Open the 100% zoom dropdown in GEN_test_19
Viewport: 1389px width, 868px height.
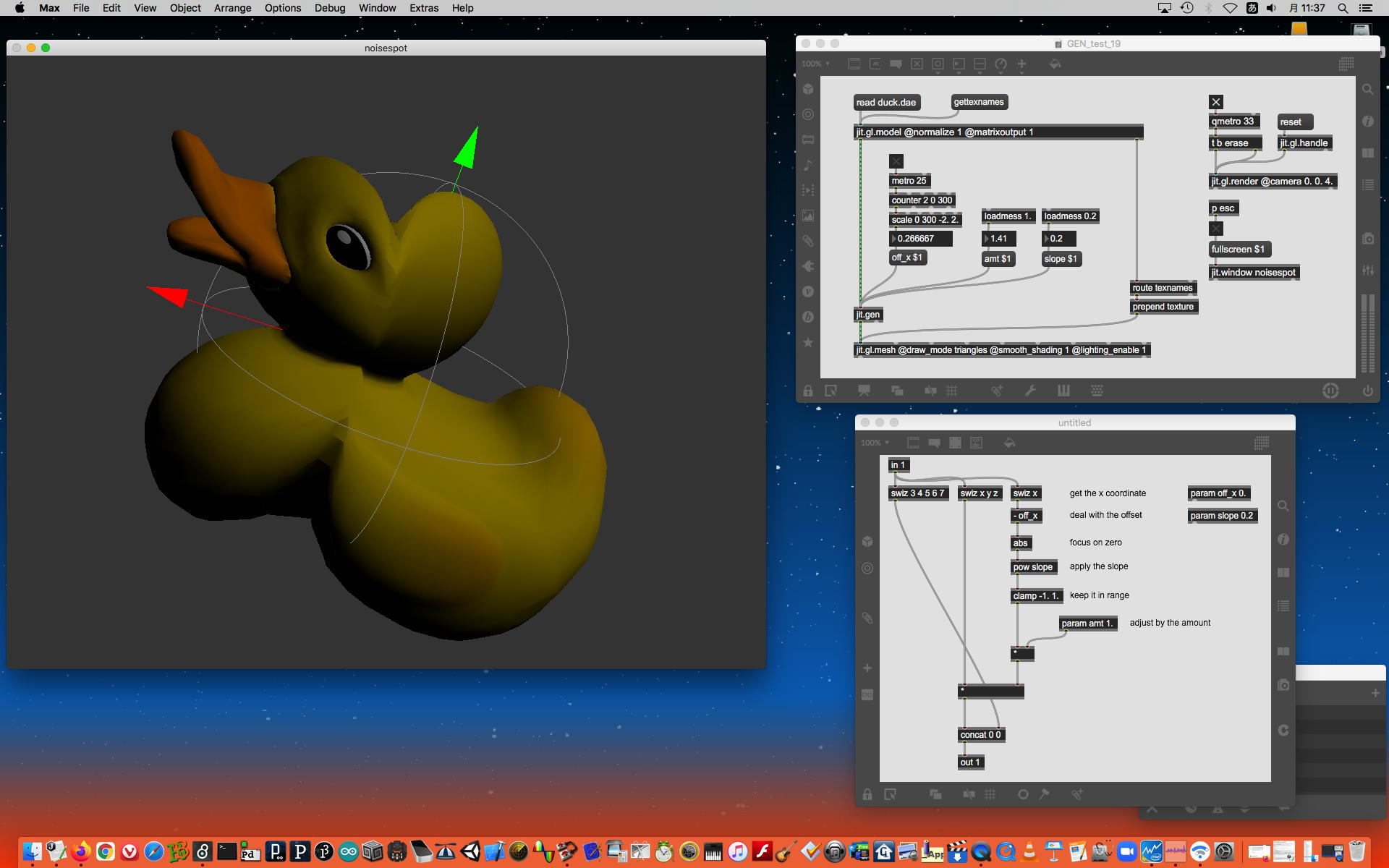pyautogui.click(x=815, y=64)
